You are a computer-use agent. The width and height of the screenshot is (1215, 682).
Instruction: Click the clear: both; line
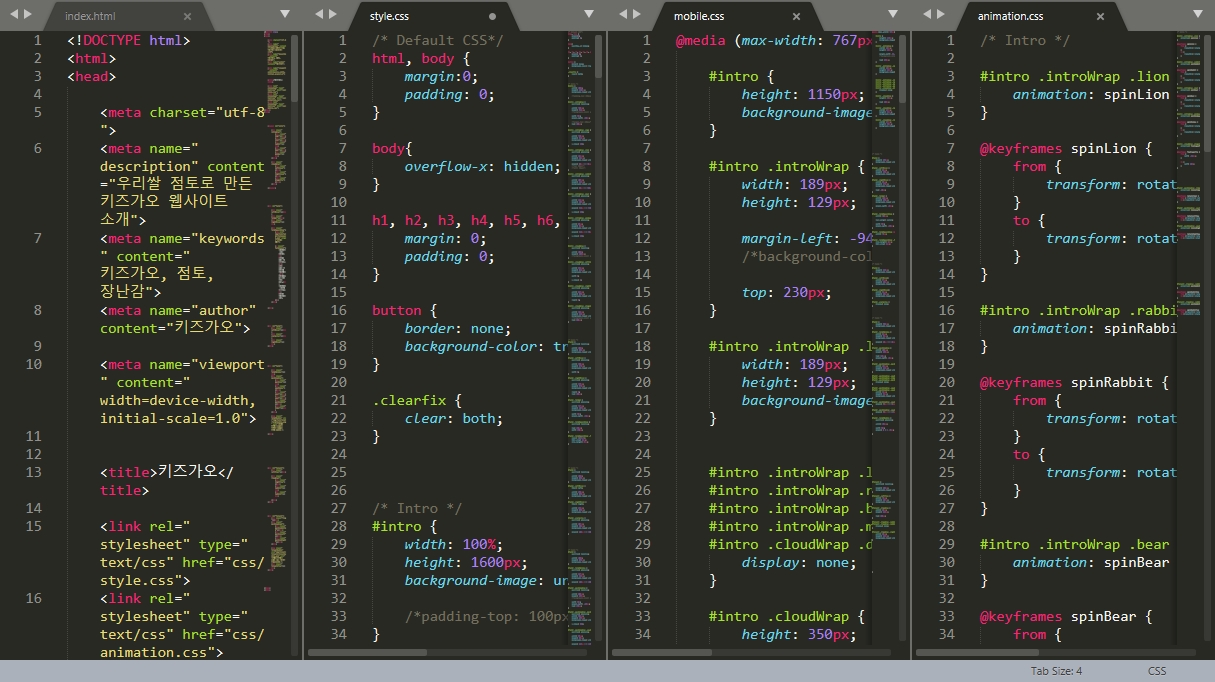coord(454,418)
